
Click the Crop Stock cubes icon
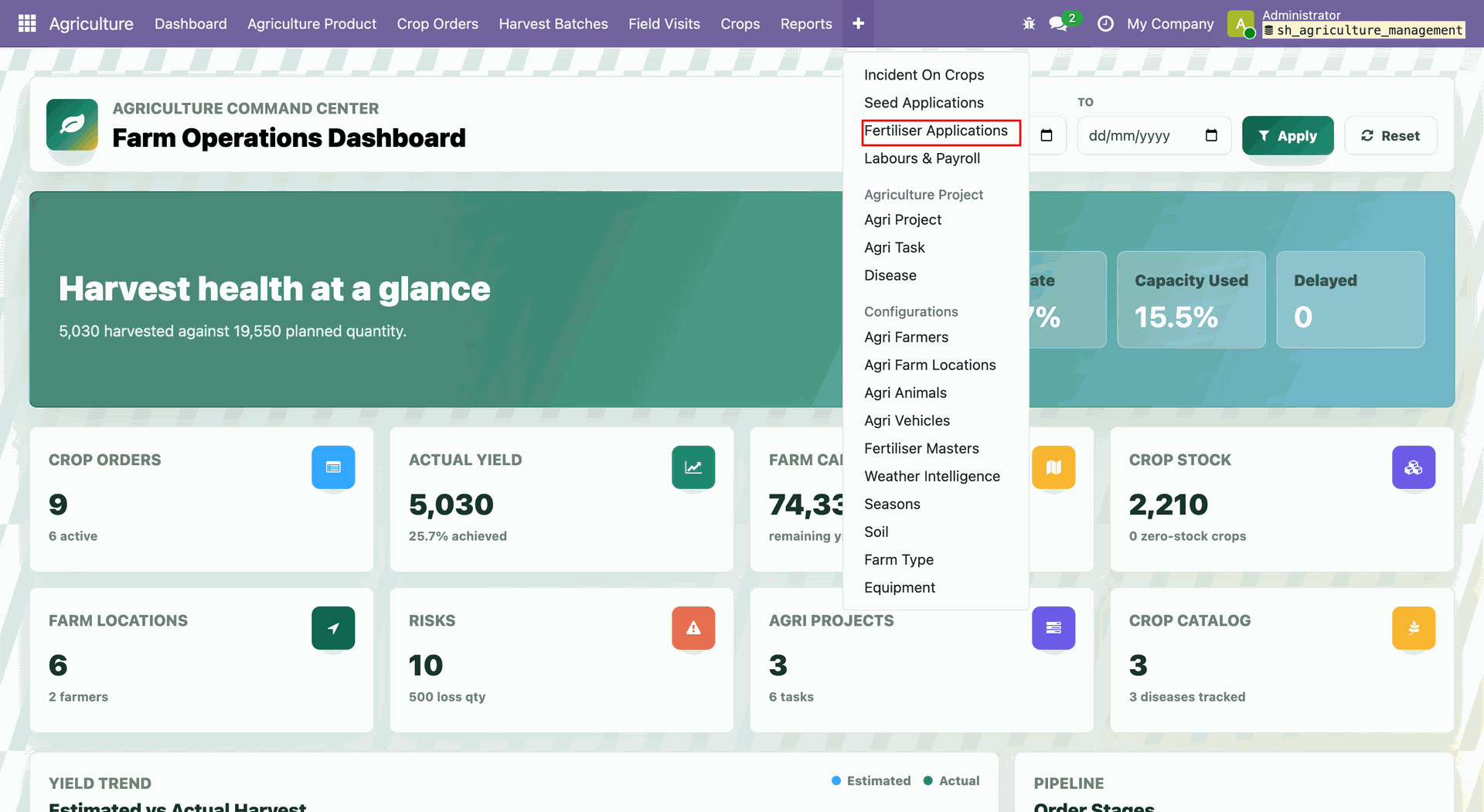coord(1414,467)
